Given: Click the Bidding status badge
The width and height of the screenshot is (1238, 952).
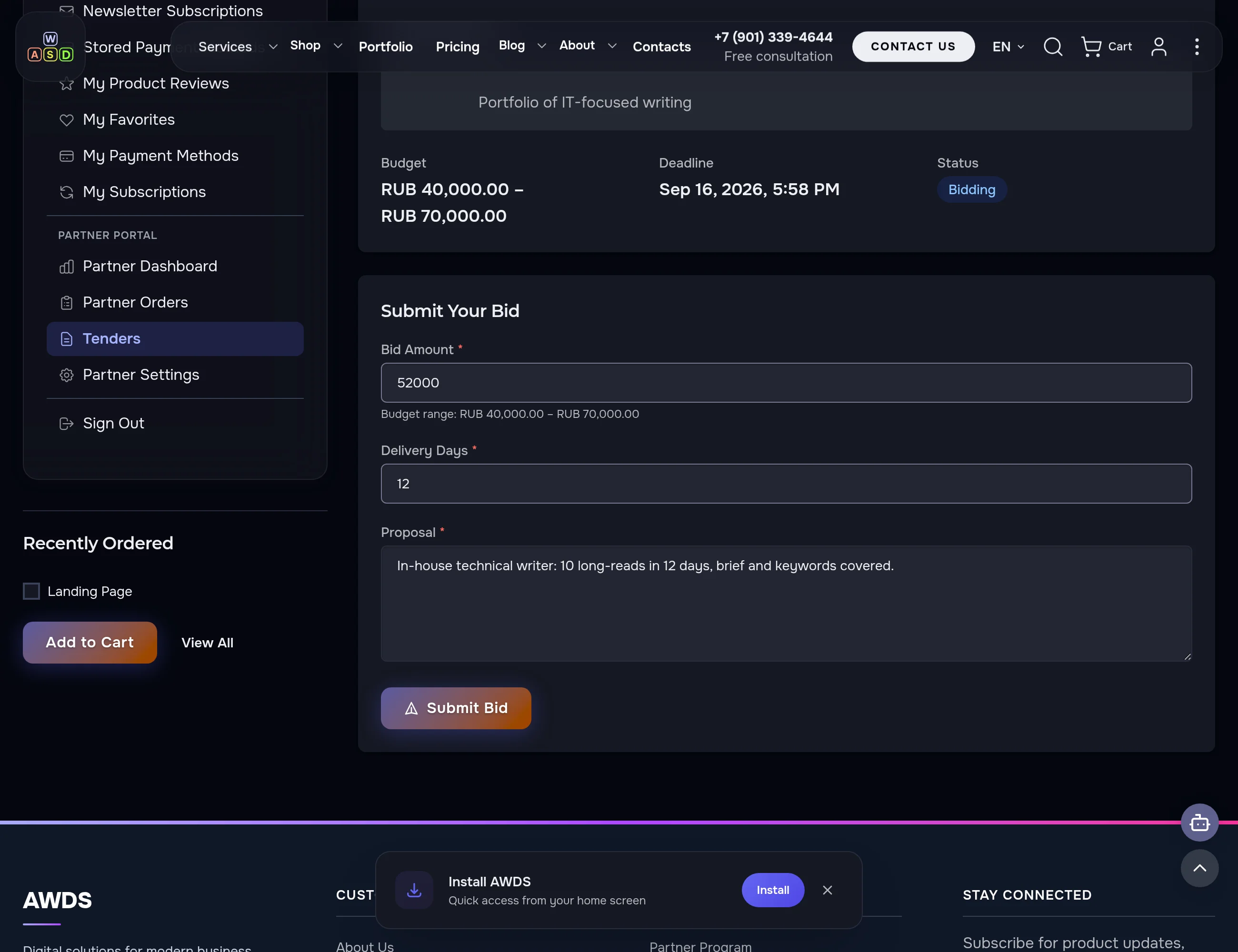Looking at the screenshot, I should coord(971,190).
